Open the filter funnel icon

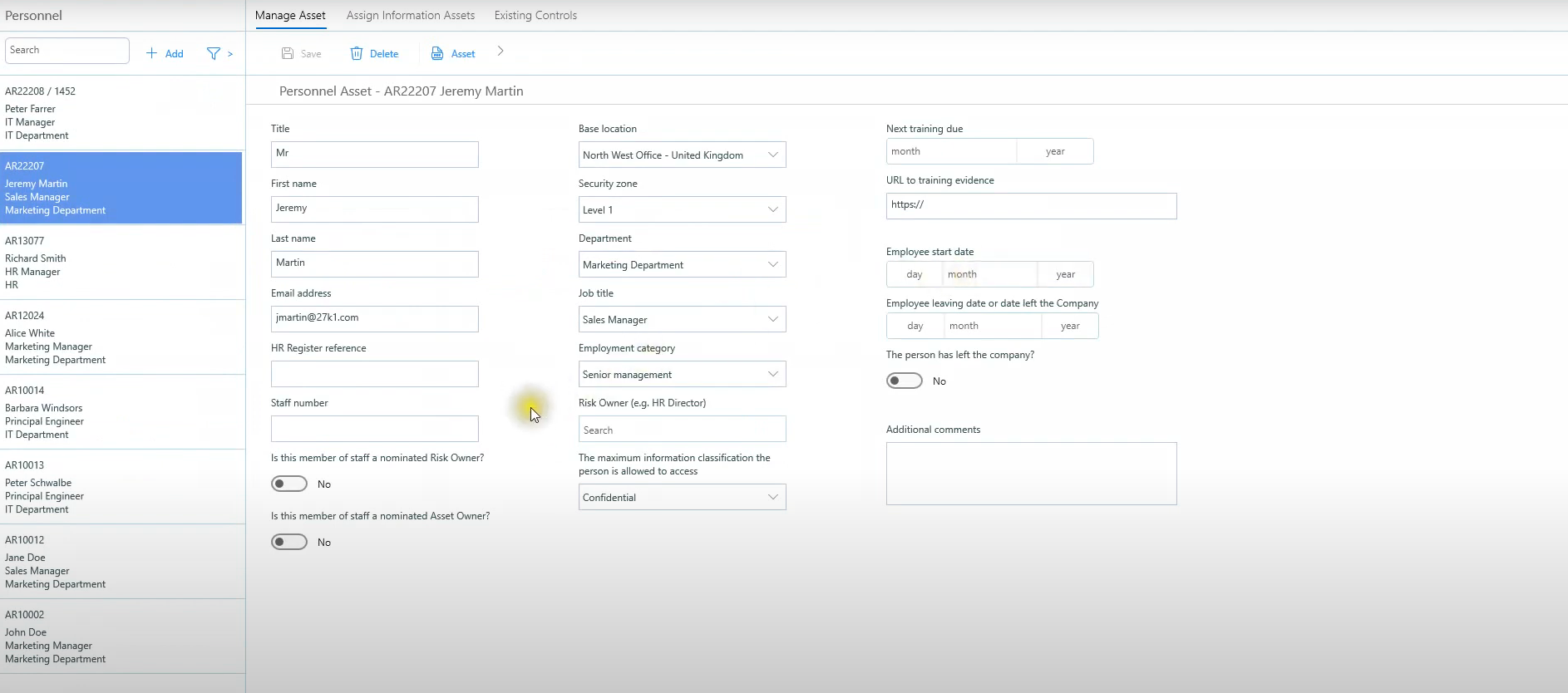(214, 53)
